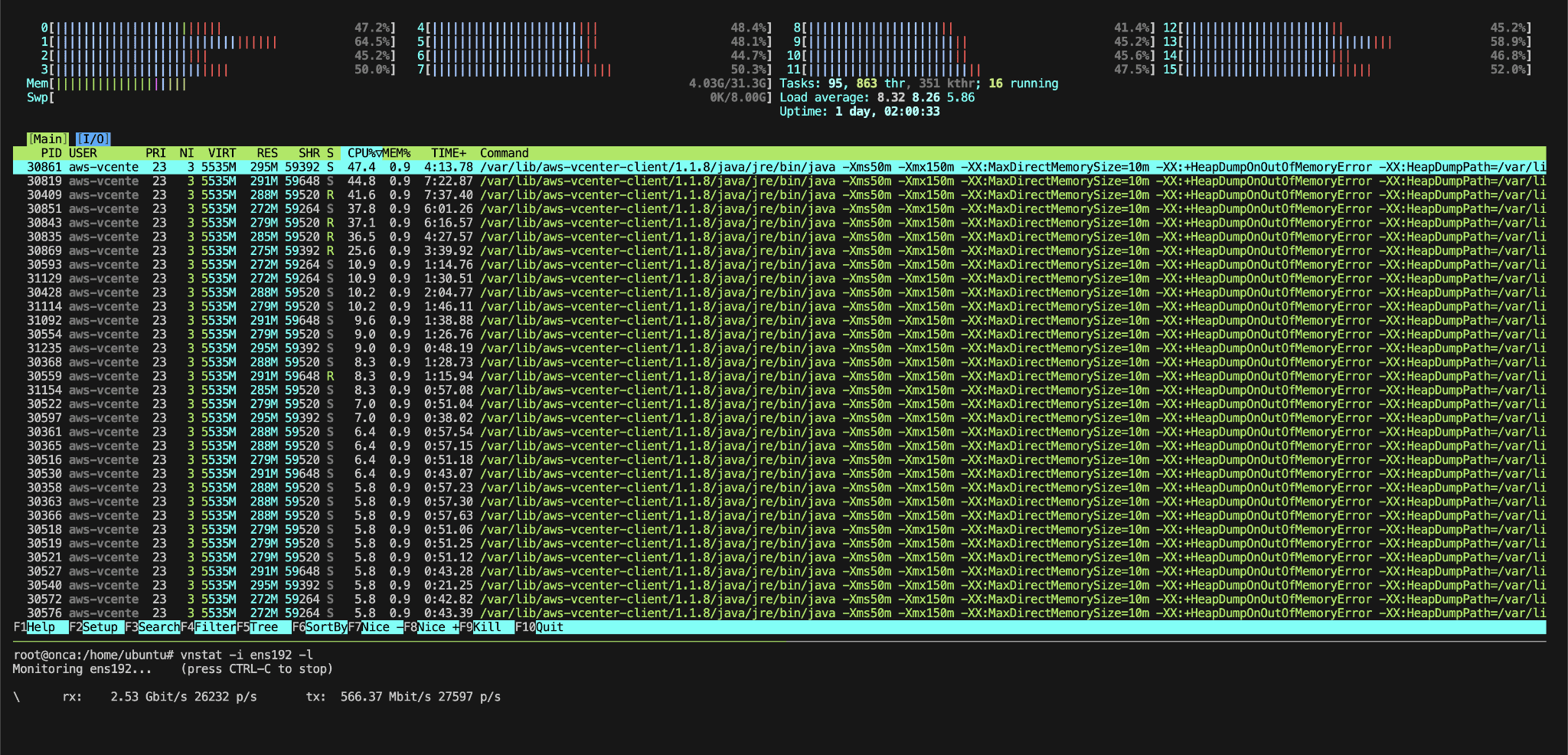Sort by the TIME+ column header
Screen dimensions: 1568x755
449,153
